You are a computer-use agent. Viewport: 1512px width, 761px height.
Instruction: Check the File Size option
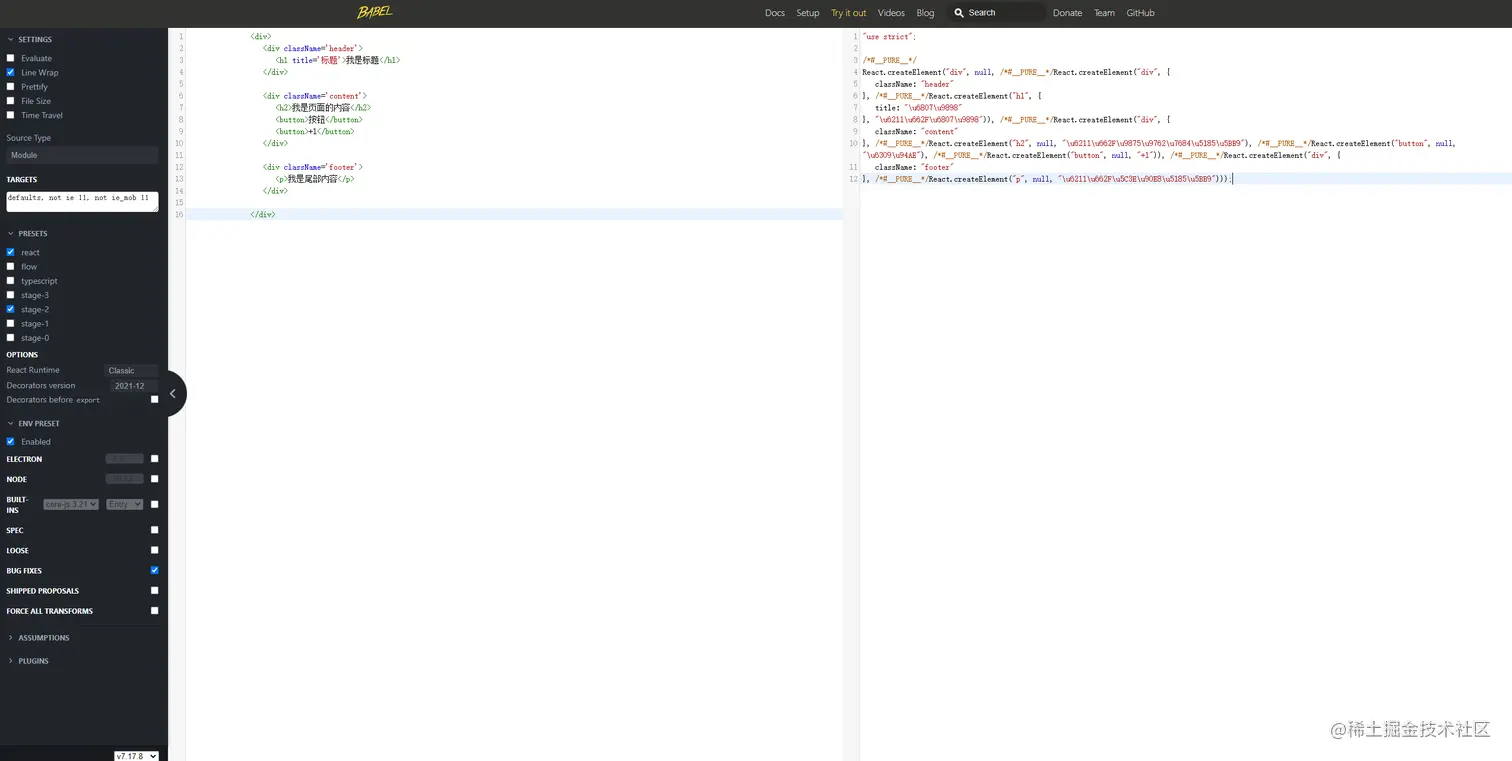click(x=11, y=100)
